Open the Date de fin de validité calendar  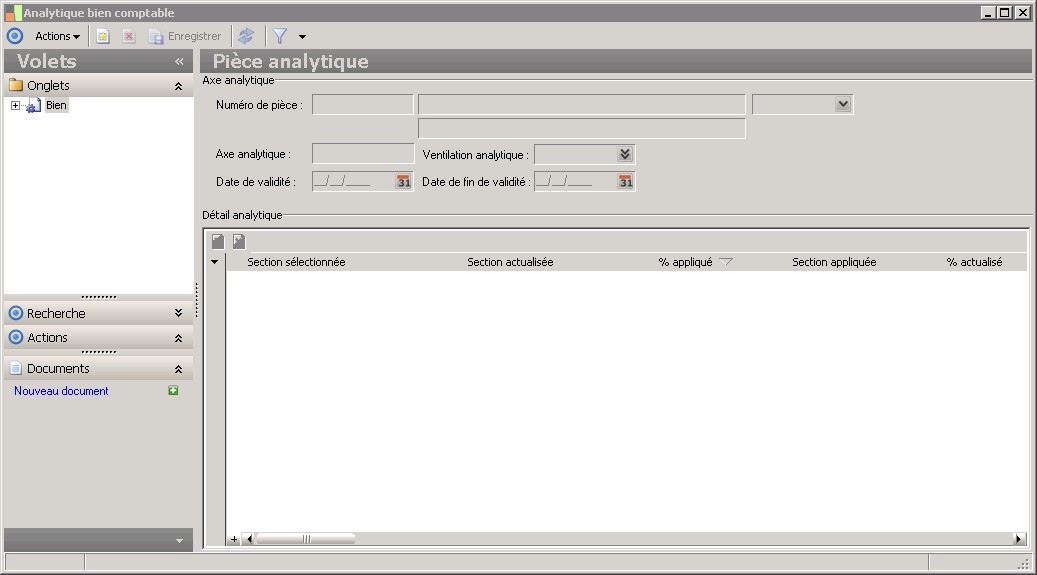[626, 181]
